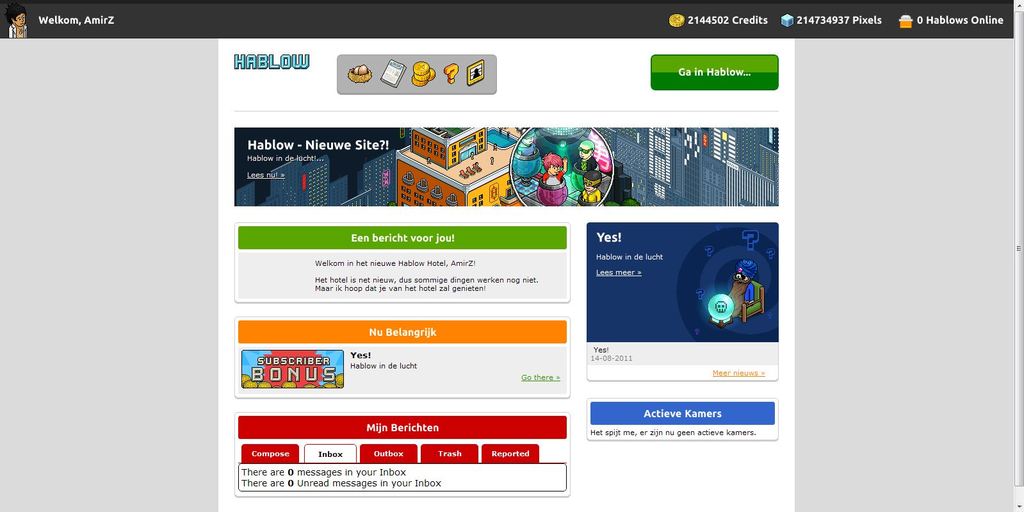This screenshot has height=512, width=1024.
Task: Click the '14-08-2011' news date
Action: click(611, 359)
